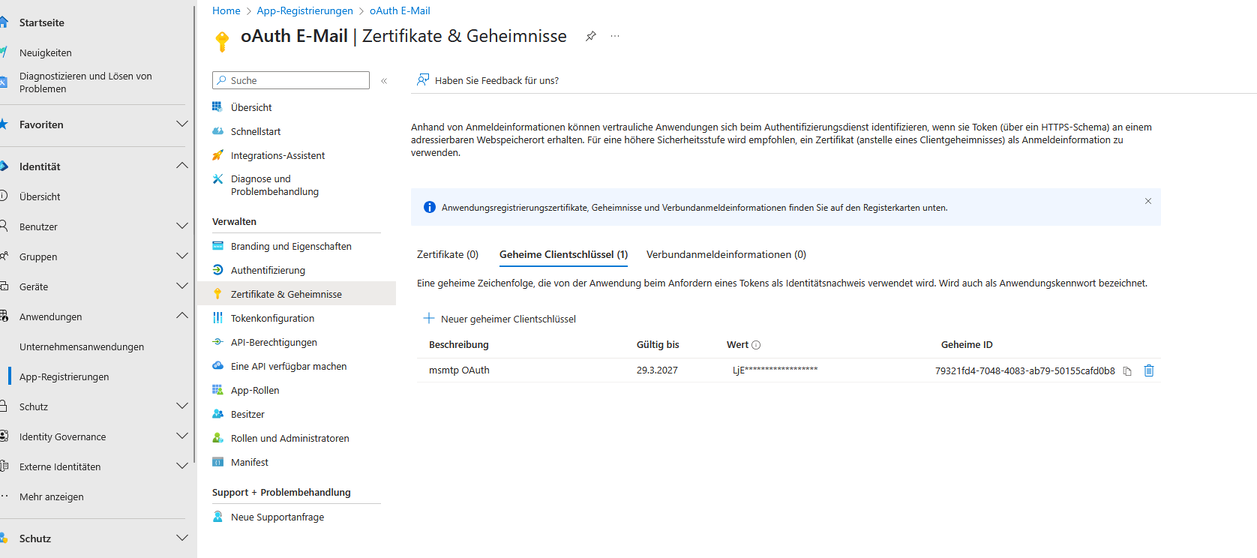Dismiss the blue information banner
This screenshot has height=558, width=1257.
1148,201
